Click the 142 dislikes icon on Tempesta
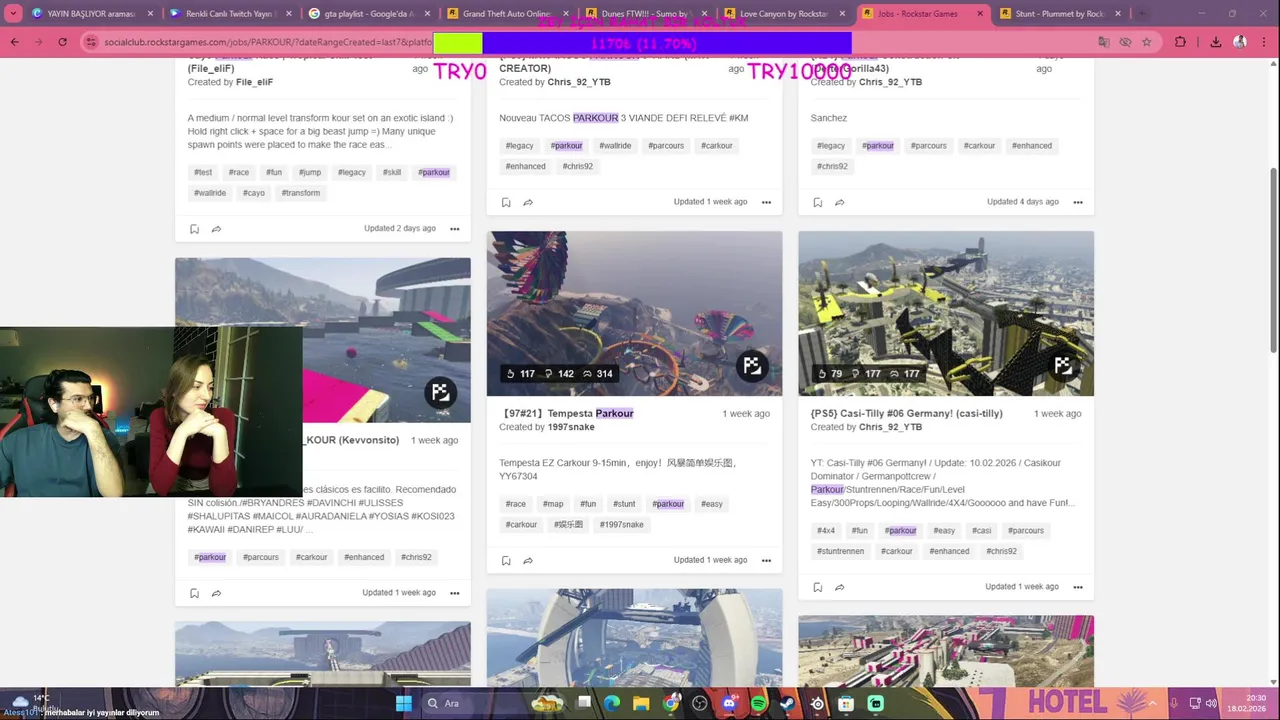The width and height of the screenshot is (1280, 720). pyautogui.click(x=548, y=374)
